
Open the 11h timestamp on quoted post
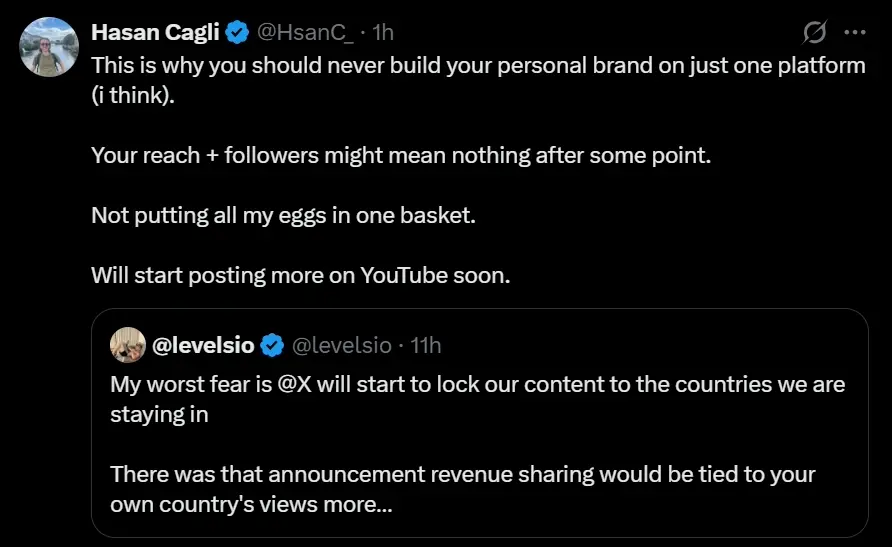click(x=426, y=346)
